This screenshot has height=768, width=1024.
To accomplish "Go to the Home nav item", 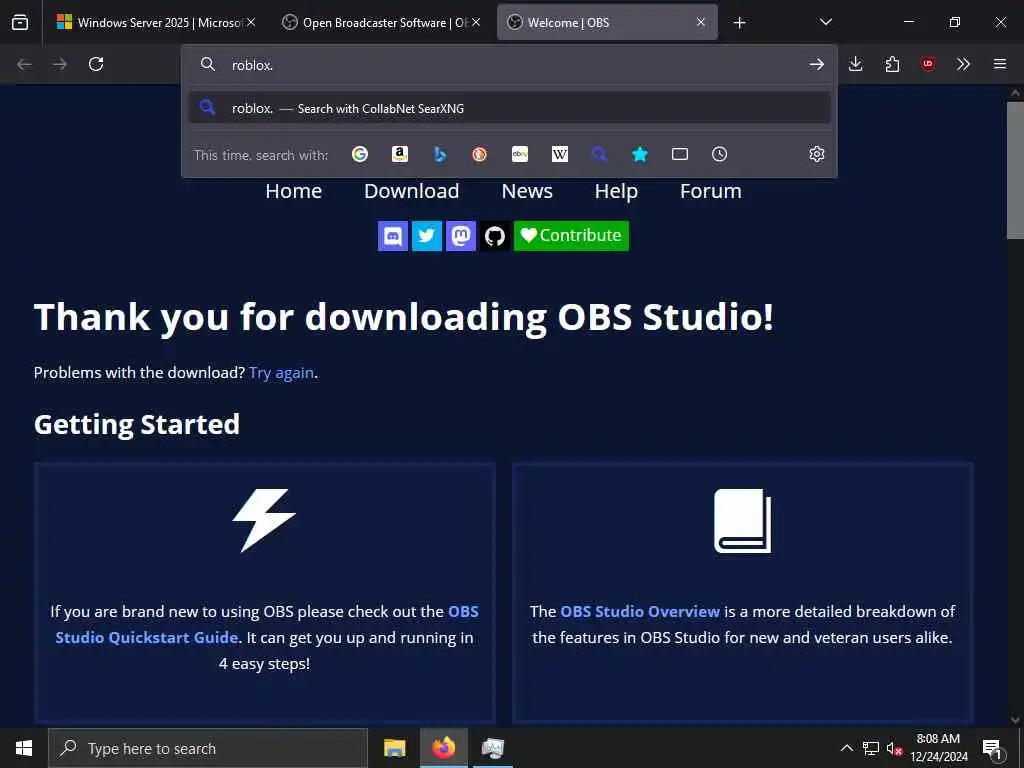I will 293,191.
